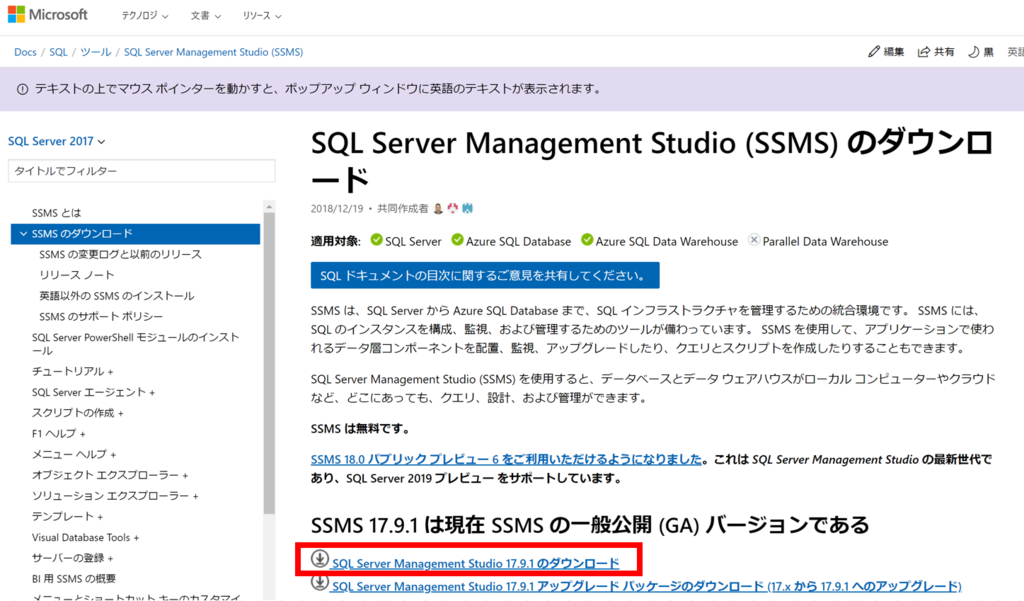Image resolution: width=1024 pixels, height=601 pixels.
Task: Click the first contributor avatar
Action: point(438,208)
